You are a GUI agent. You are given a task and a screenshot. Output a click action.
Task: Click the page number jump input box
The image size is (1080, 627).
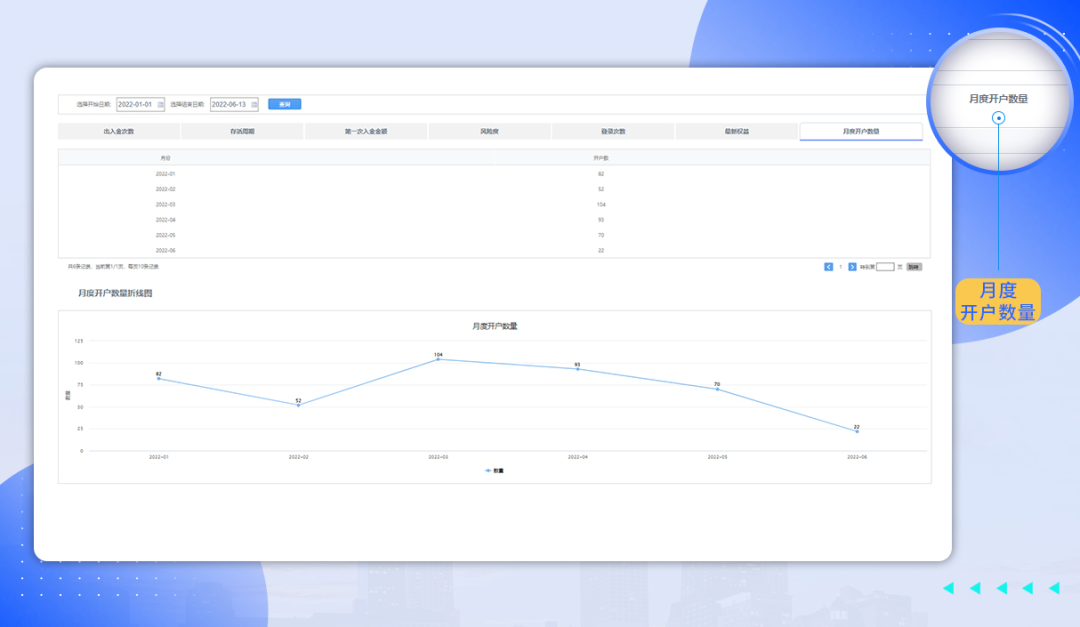click(885, 267)
